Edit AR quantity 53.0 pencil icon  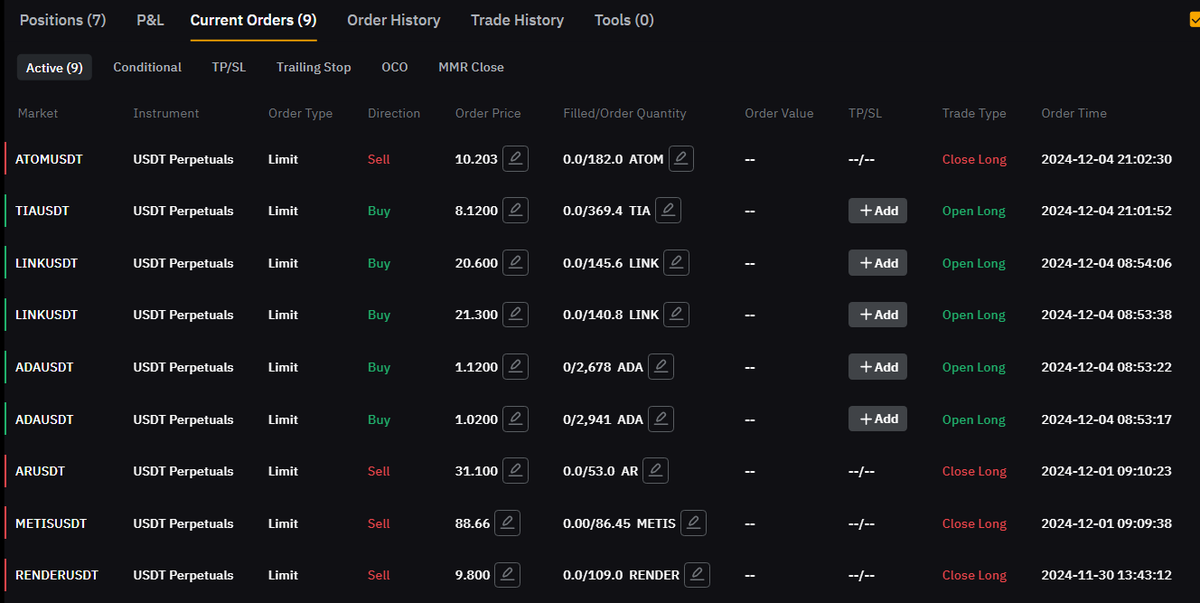[x=656, y=471]
